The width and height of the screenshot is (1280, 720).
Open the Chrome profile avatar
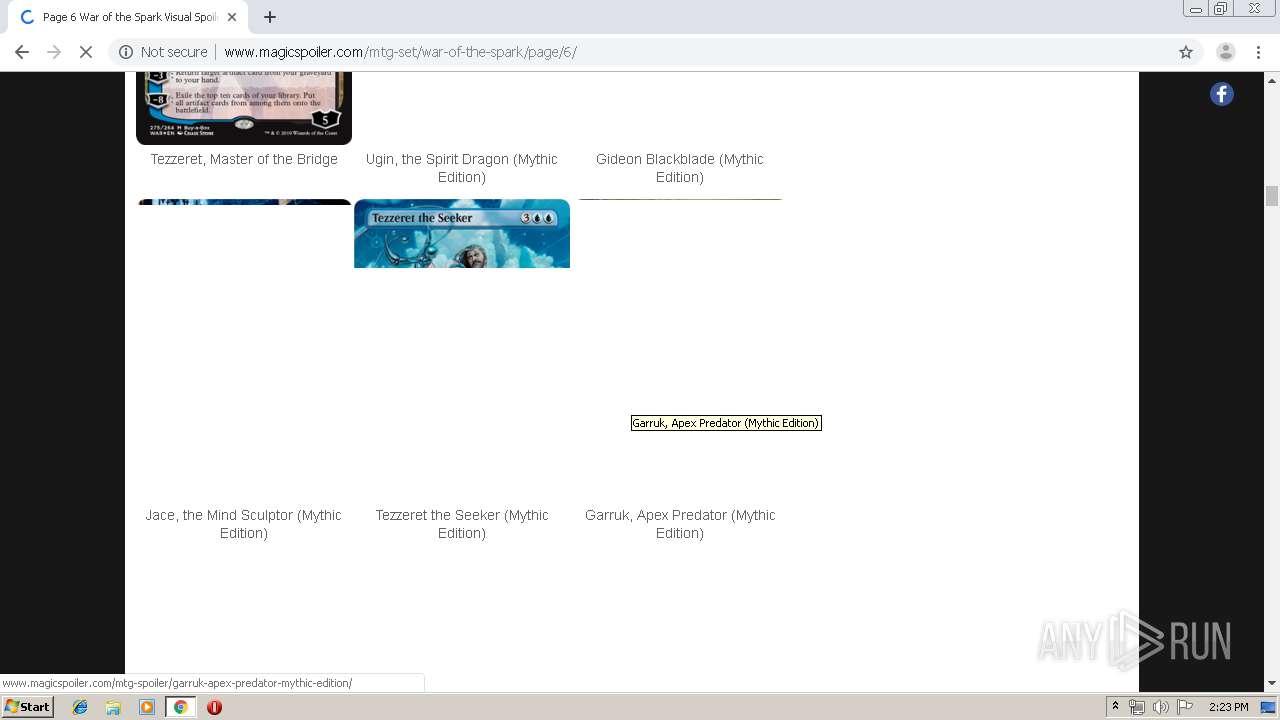point(1225,52)
